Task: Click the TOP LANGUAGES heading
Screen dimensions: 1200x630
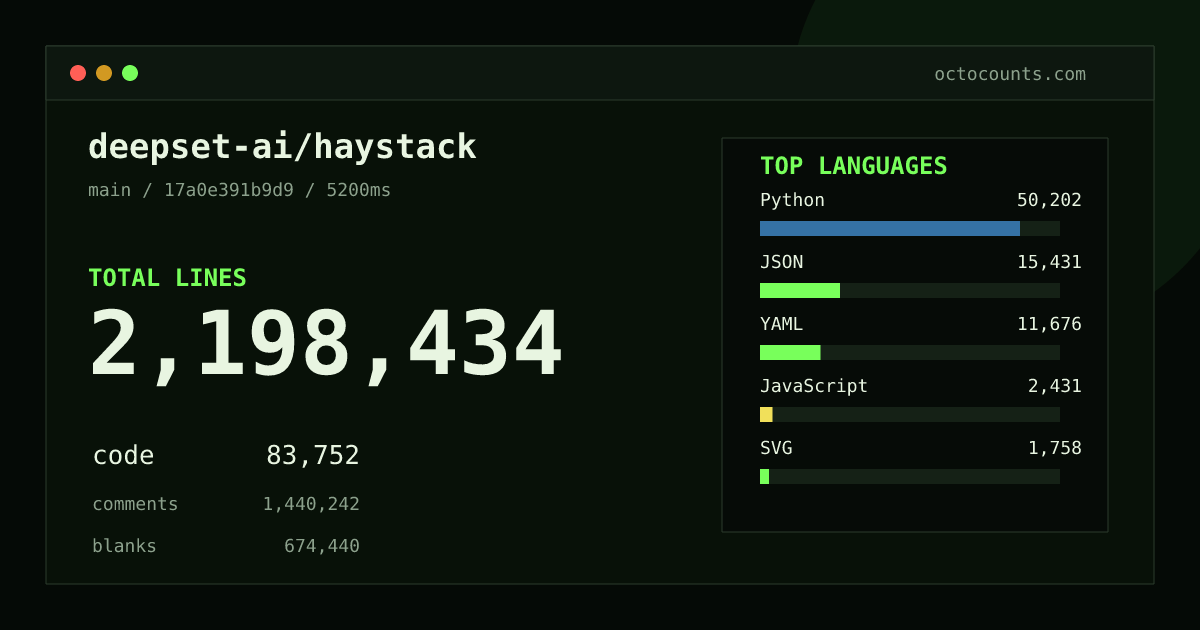Action: click(x=854, y=166)
